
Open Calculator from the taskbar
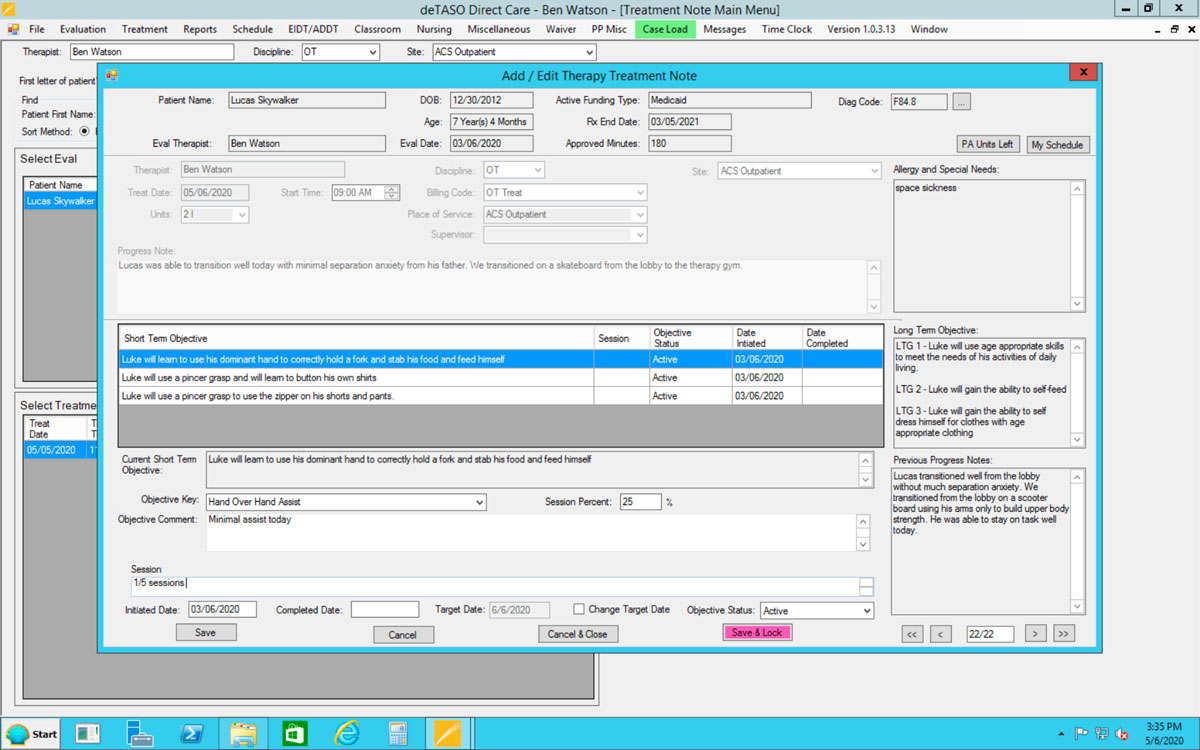(397, 733)
